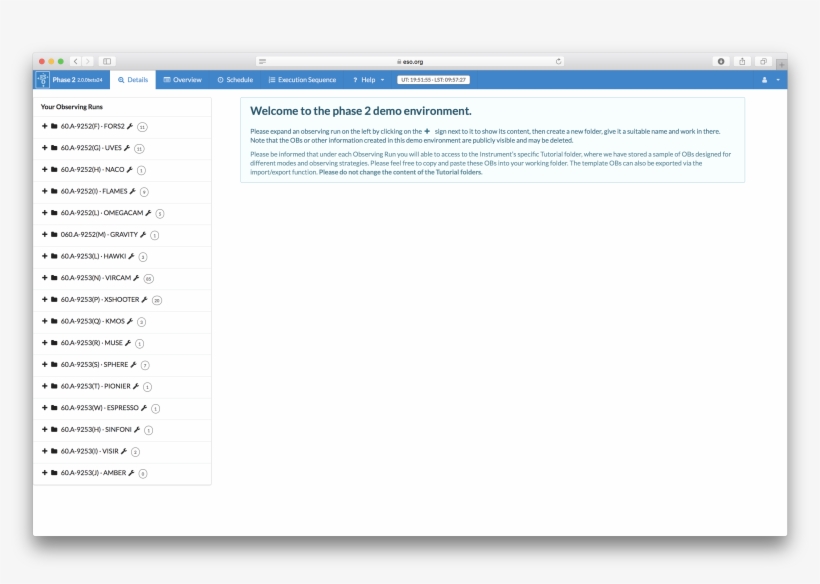Expand the FORS2 observing run with the plus sign
The height and width of the screenshot is (584, 820).
click(44, 127)
